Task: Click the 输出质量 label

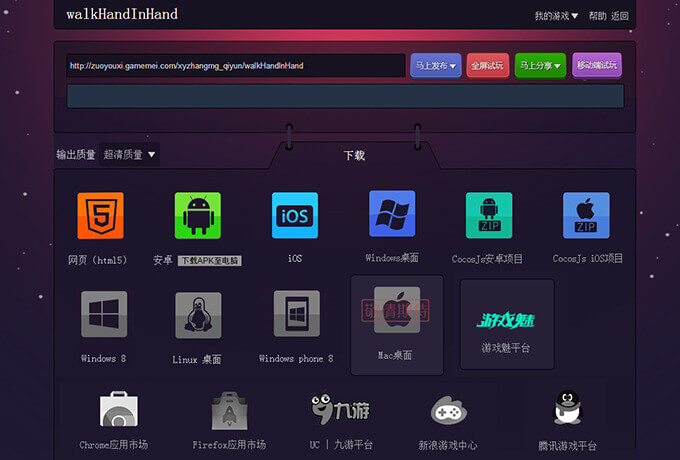Action: pyautogui.click(x=76, y=154)
